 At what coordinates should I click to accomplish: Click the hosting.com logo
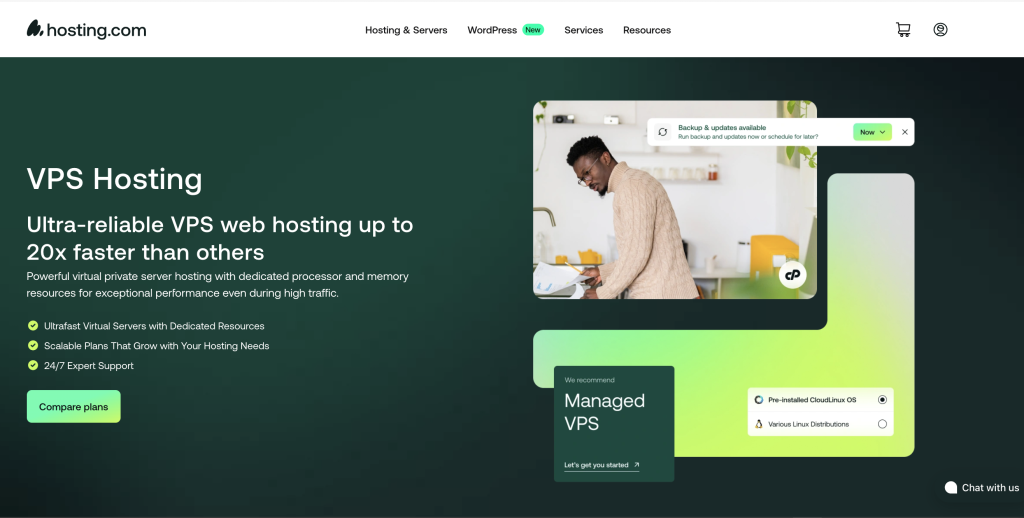(x=86, y=29)
